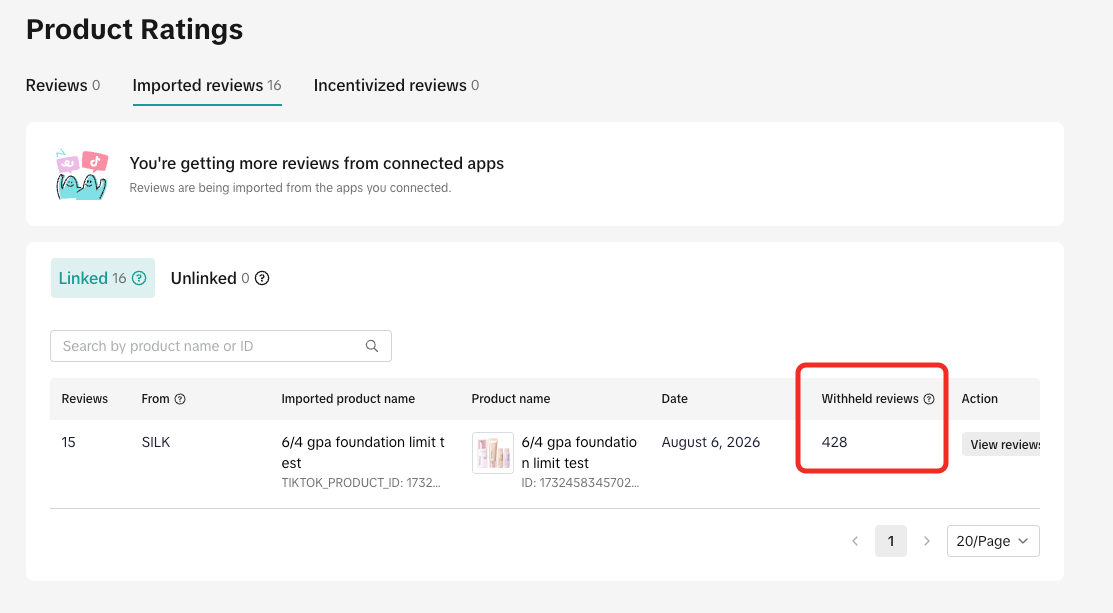Click the connected apps illustration

click(82, 175)
